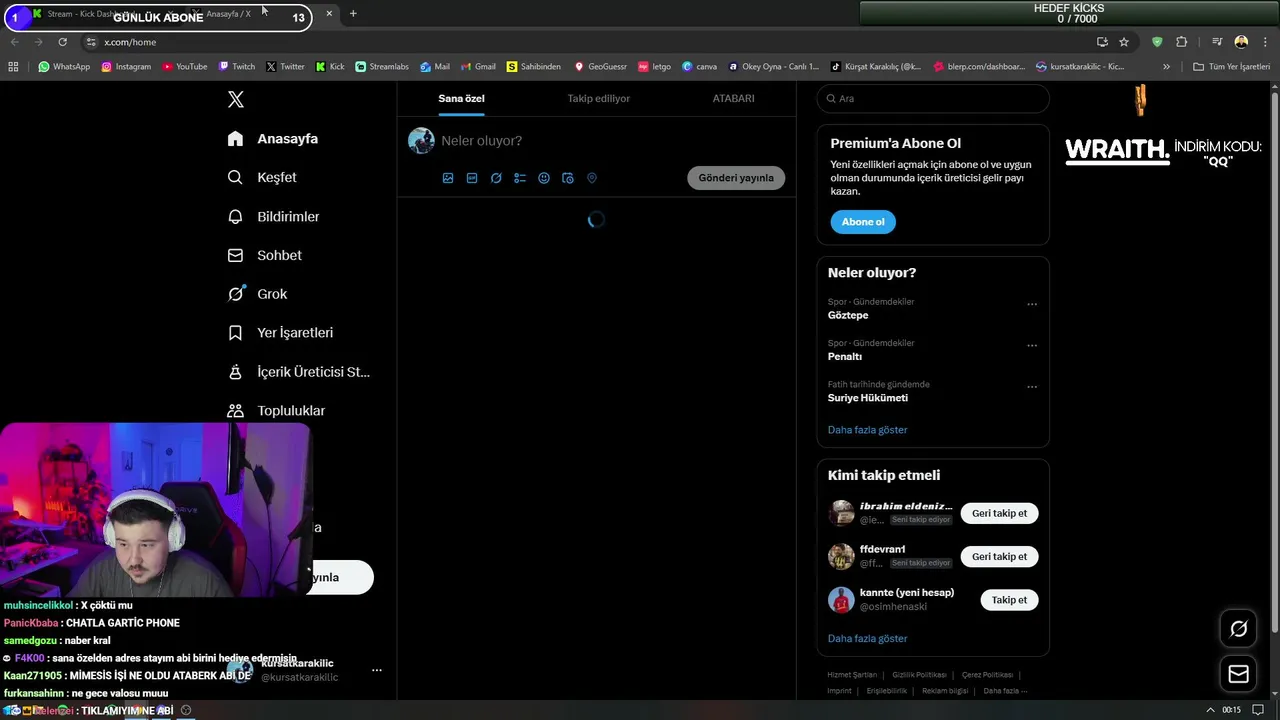The width and height of the screenshot is (1280, 720).
Task: Add an image to the post
Action: 448,178
